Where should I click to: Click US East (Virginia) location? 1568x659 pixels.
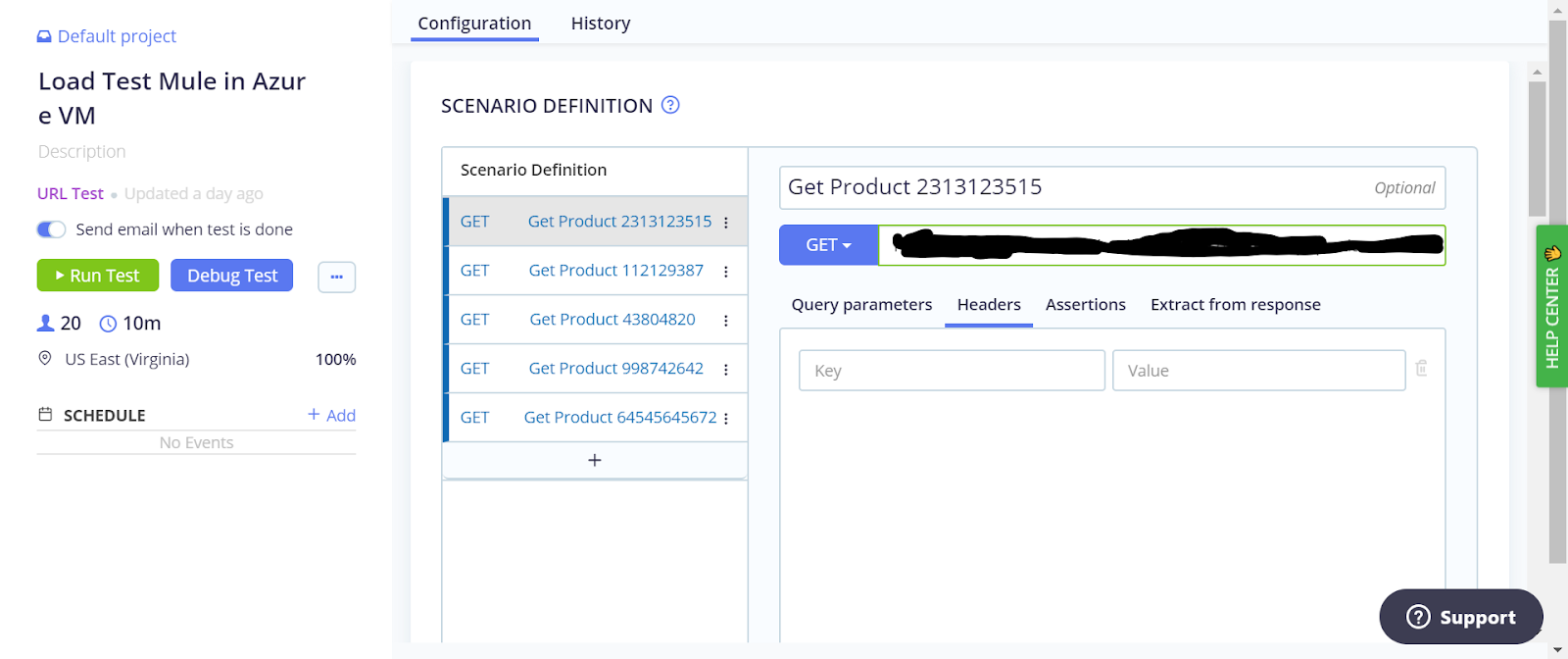pos(127,360)
